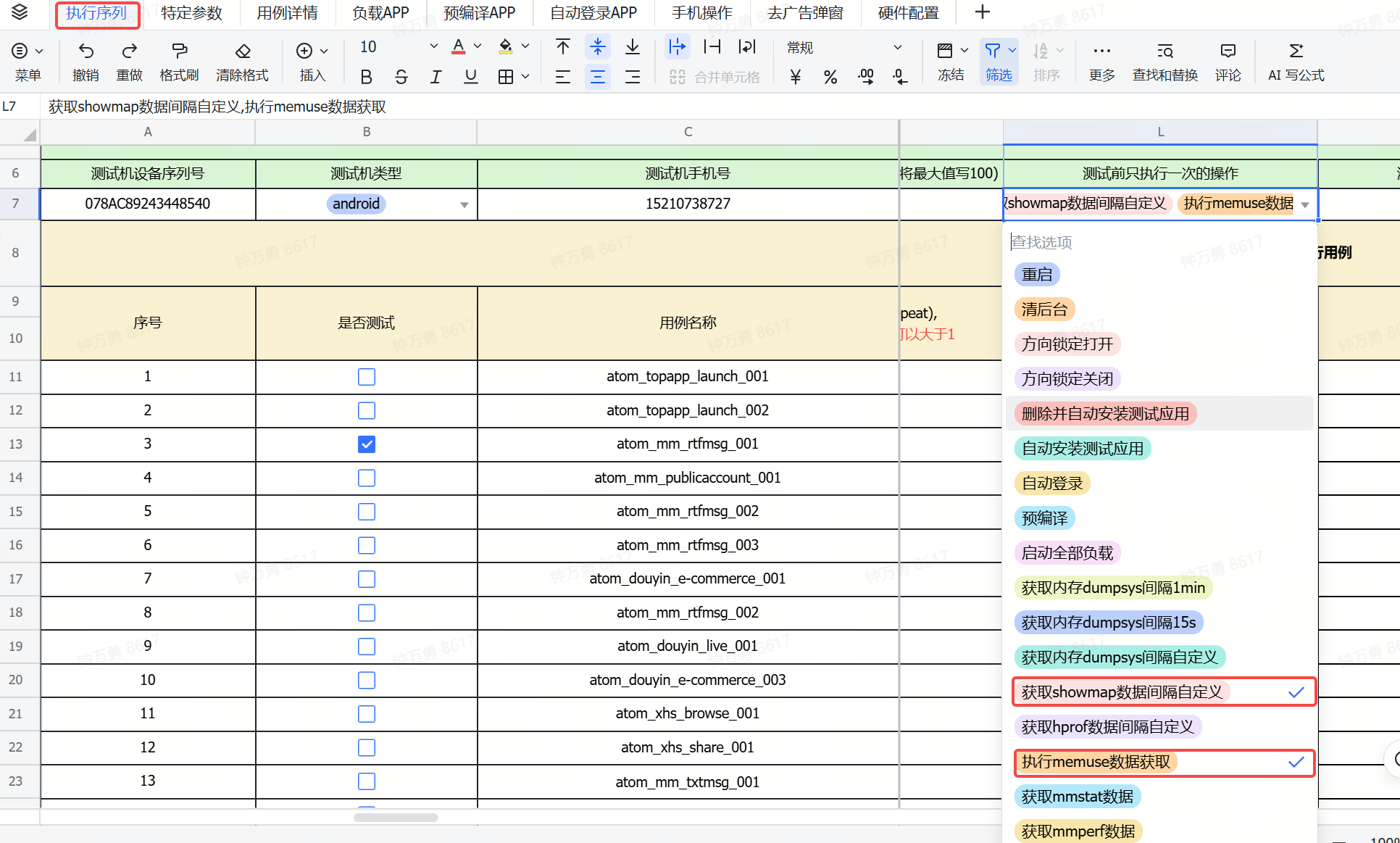The height and width of the screenshot is (843, 1400).
Task: Uncheck the box for atom_mm_rtfmsg_001 row 3
Action: (x=367, y=444)
